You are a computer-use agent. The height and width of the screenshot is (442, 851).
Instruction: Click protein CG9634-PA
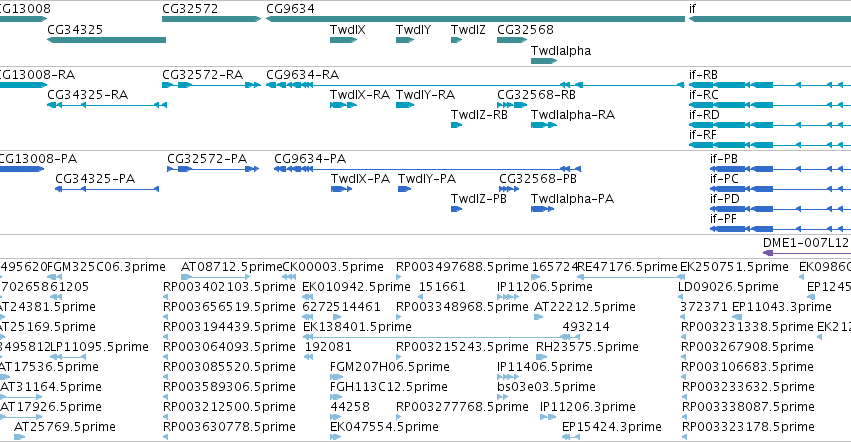pos(310,159)
